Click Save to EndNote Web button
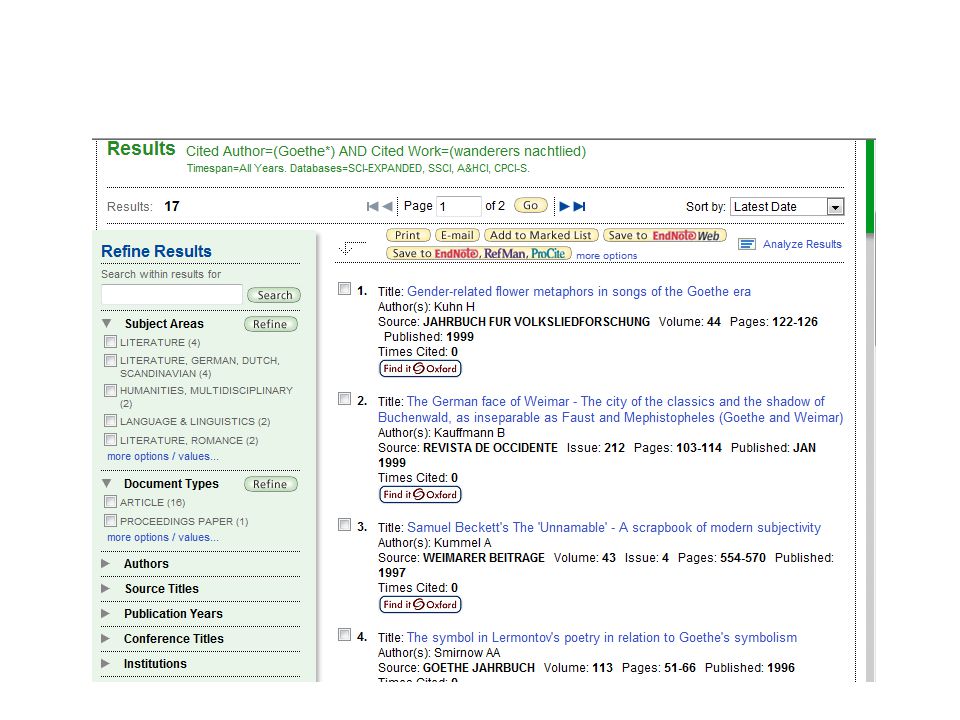Image resolution: width=960 pixels, height=720 pixels. [664, 235]
